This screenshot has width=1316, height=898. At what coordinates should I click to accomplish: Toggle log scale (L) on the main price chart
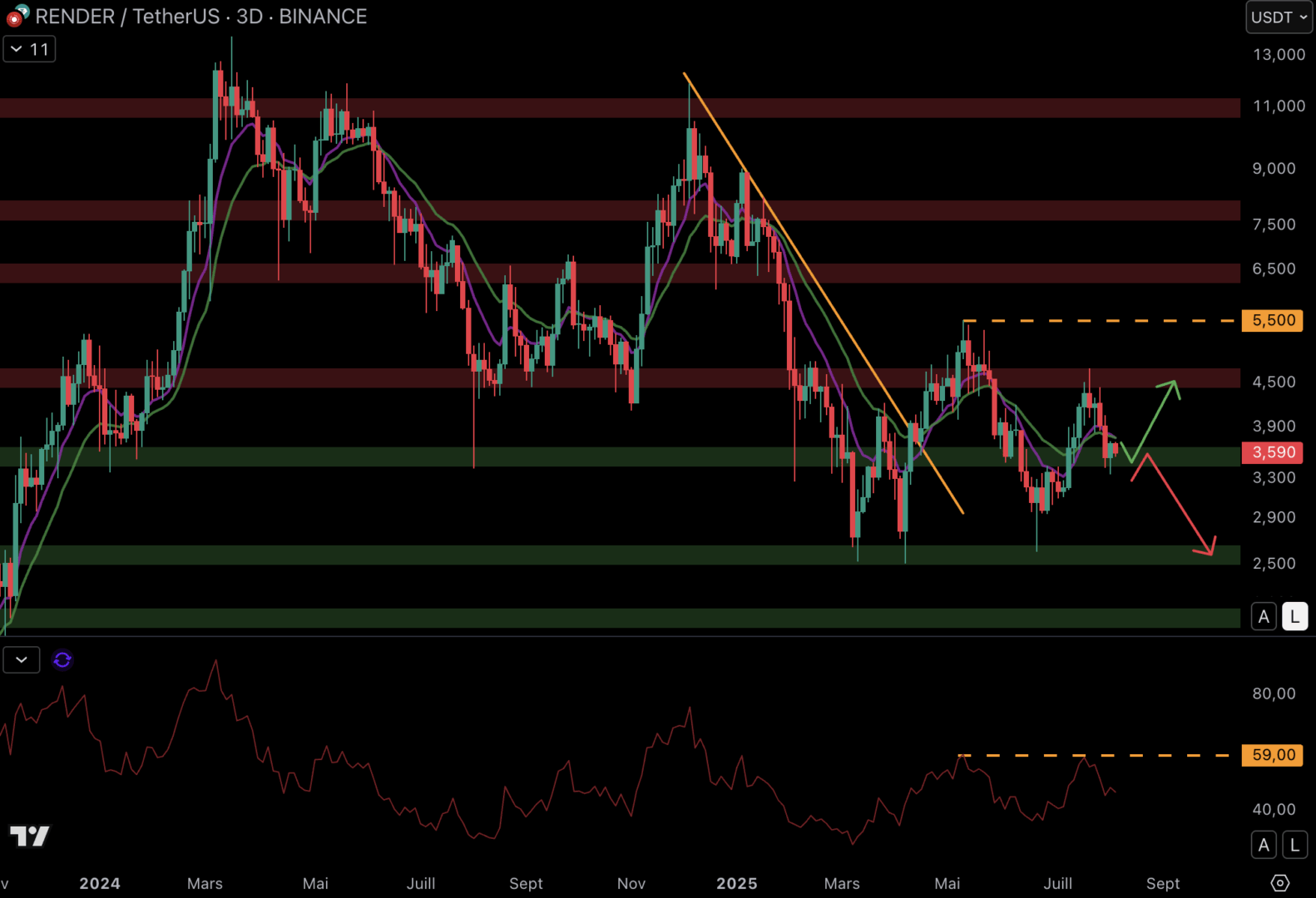click(x=1294, y=617)
